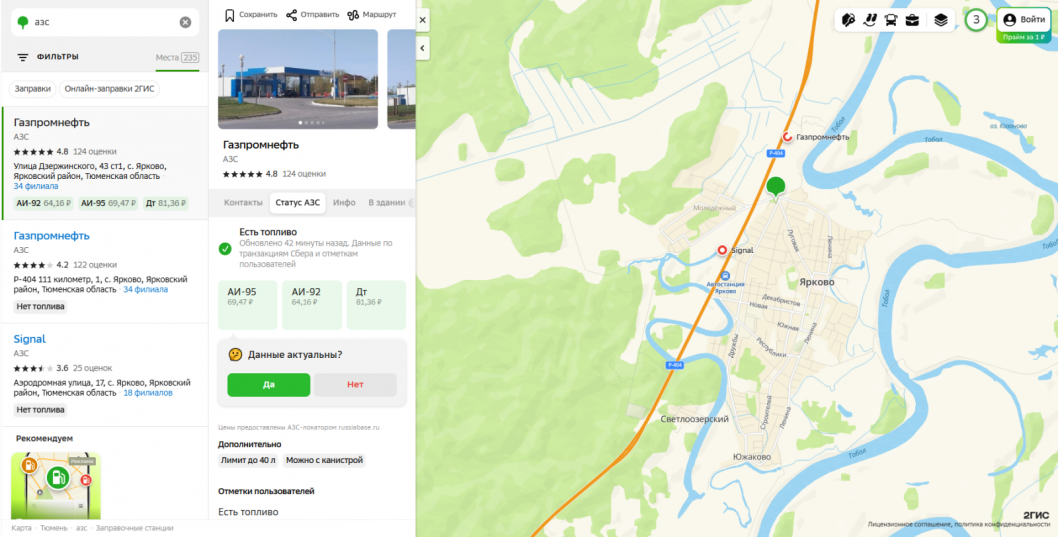Switch to the Статус АЗС tab
The width and height of the screenshot is (1058, 537).
298,202
